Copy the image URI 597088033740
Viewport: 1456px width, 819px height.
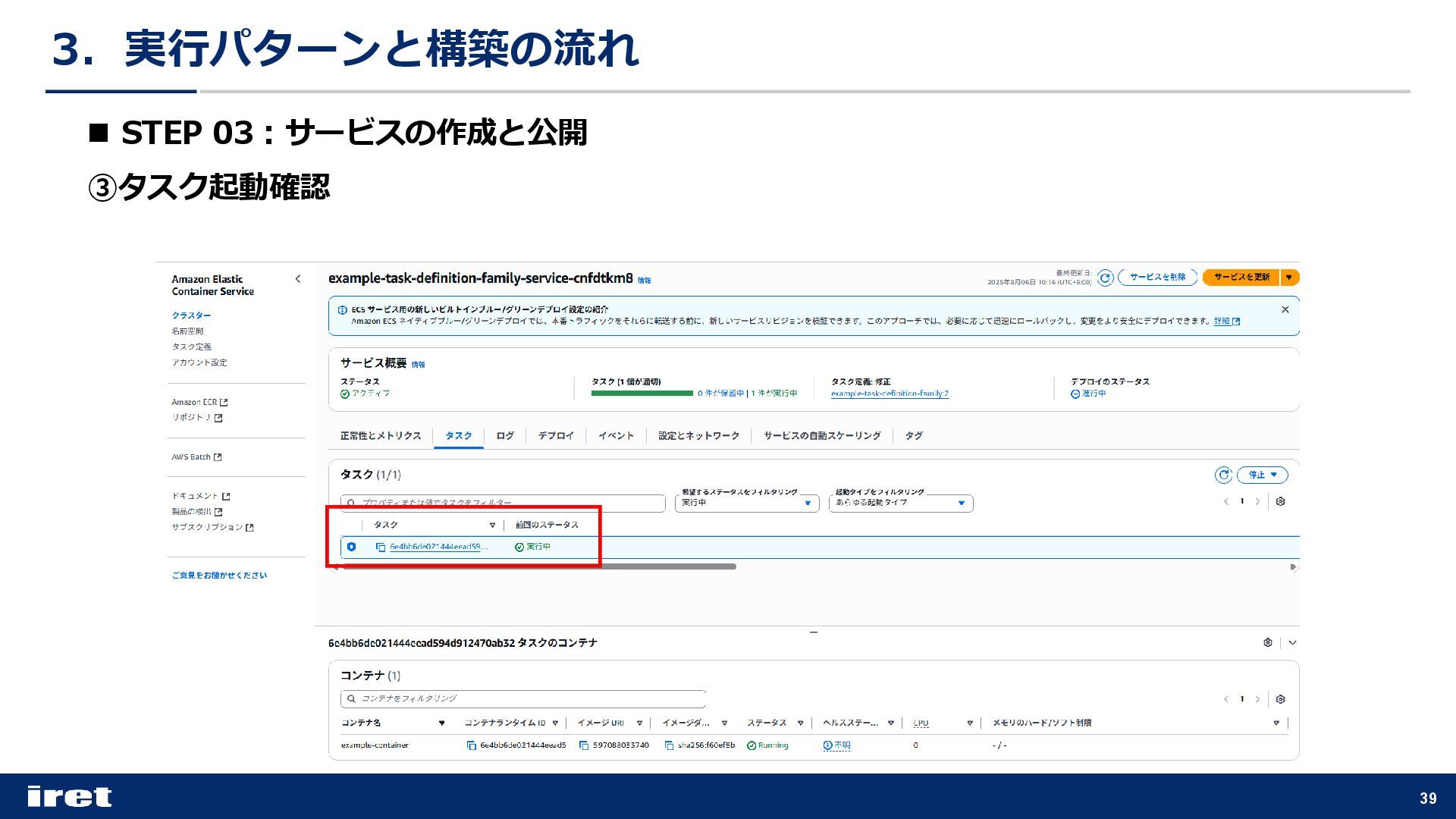584,745
